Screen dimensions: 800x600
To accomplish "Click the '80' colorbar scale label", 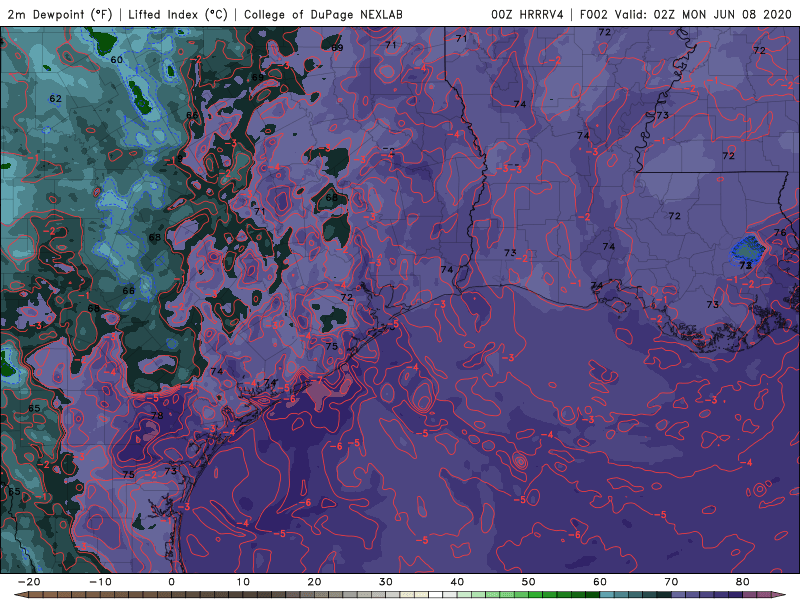I will (x=743, y=582).
